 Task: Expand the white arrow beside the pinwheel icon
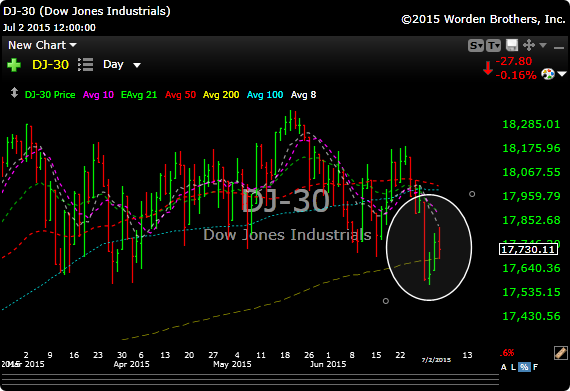click(562, 74)
